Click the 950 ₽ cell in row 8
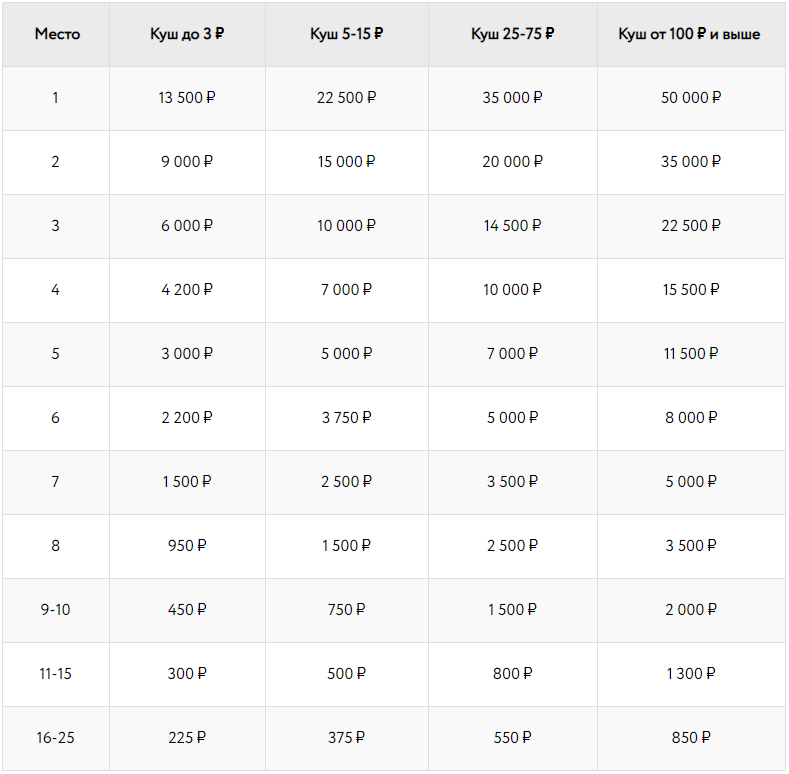This screenshot has height=774, width=789. click(187, 546)
